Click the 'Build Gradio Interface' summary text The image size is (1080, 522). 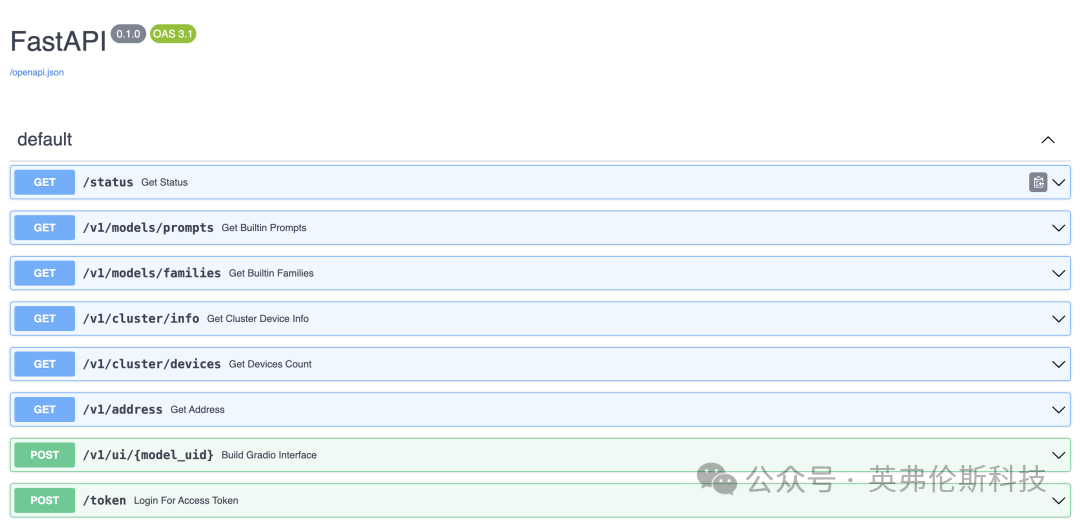pos(269,455)
